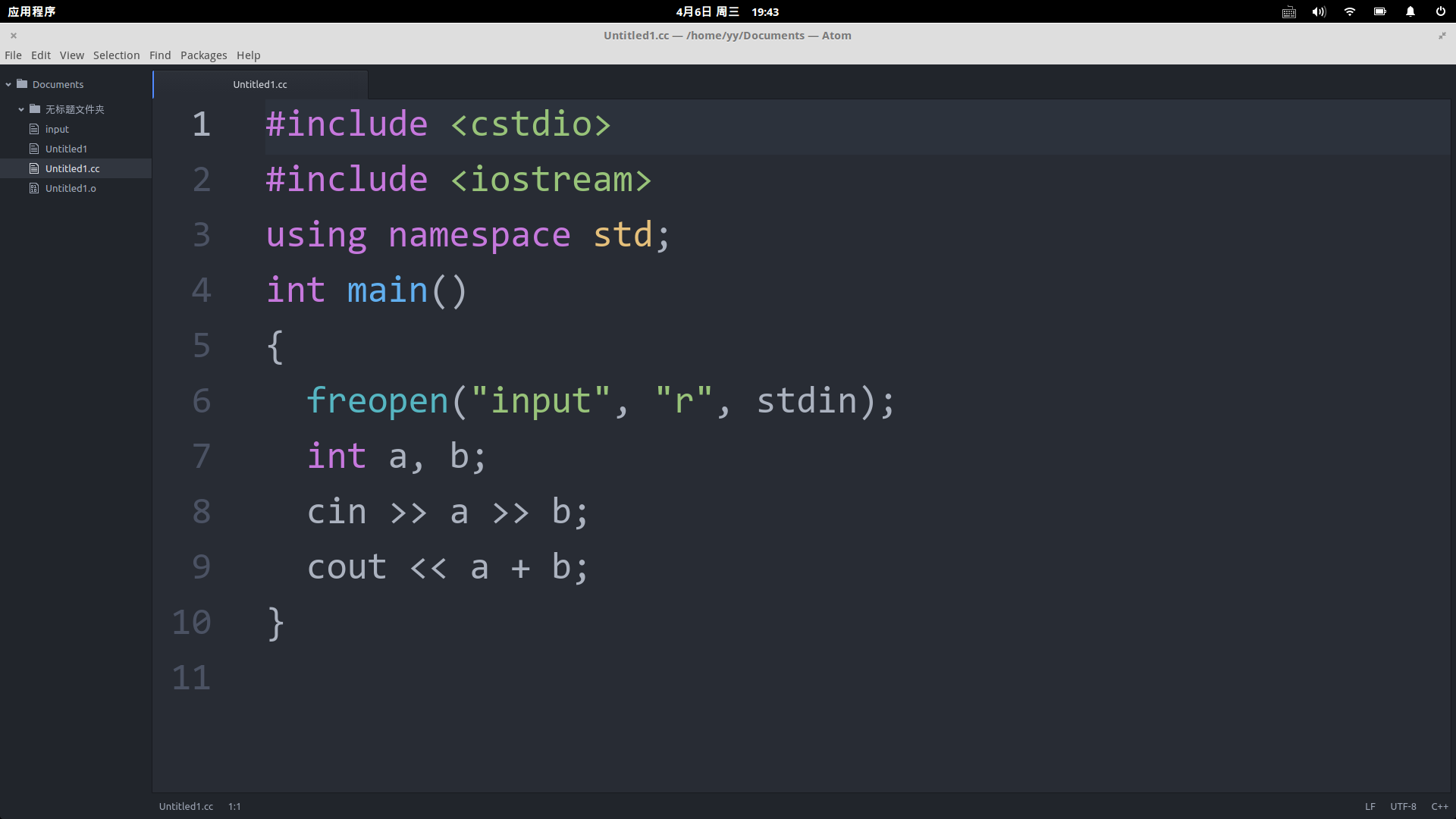
Task: Open the Edit menu
Action: (x=41, y=55)
